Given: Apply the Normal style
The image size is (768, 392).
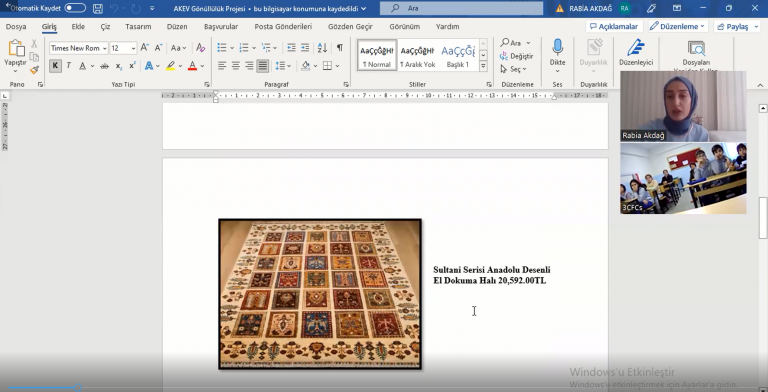Looking at the screenshot, I should tap(377, 55).
